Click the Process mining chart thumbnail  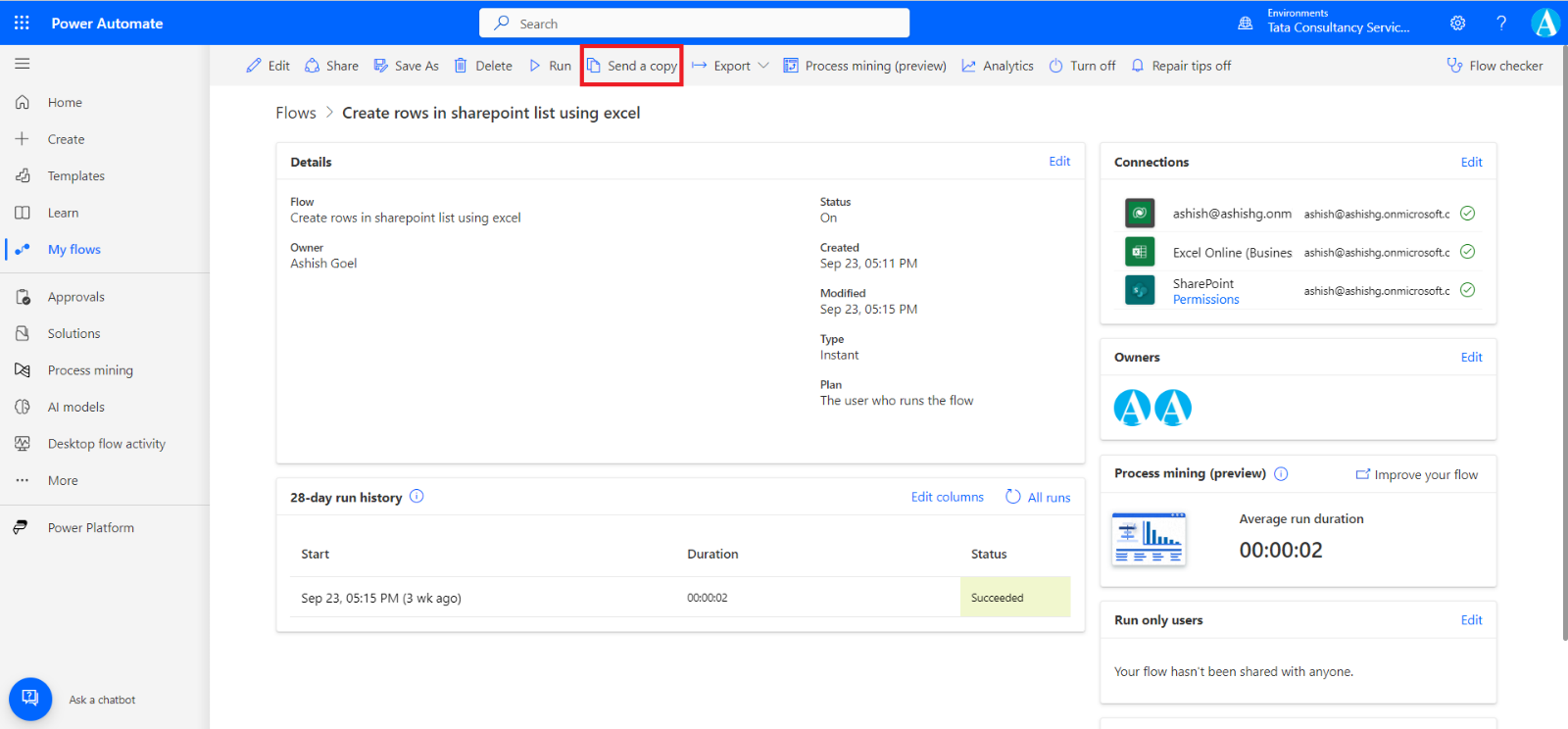1149,539
